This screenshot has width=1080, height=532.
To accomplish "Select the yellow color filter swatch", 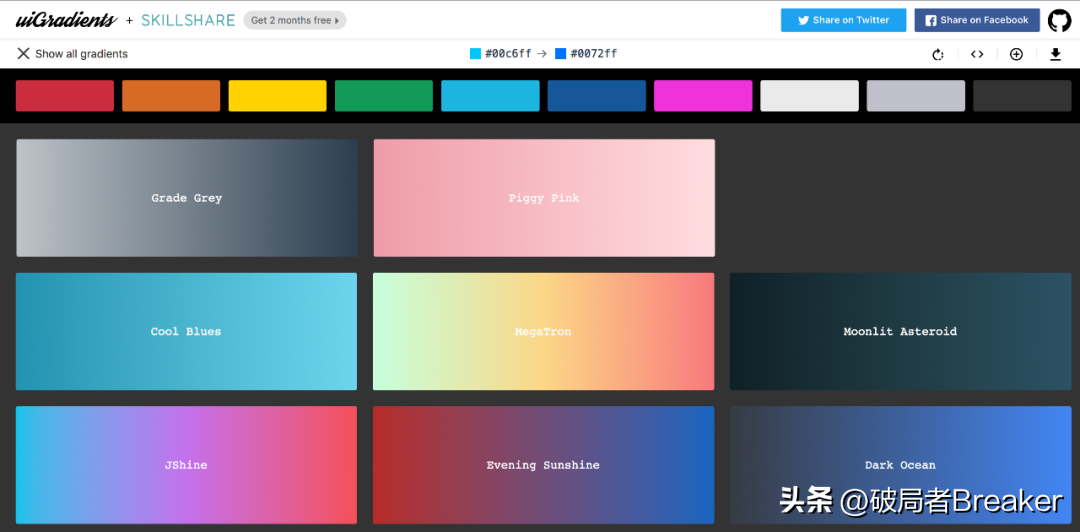I will [x=277, y=96].
